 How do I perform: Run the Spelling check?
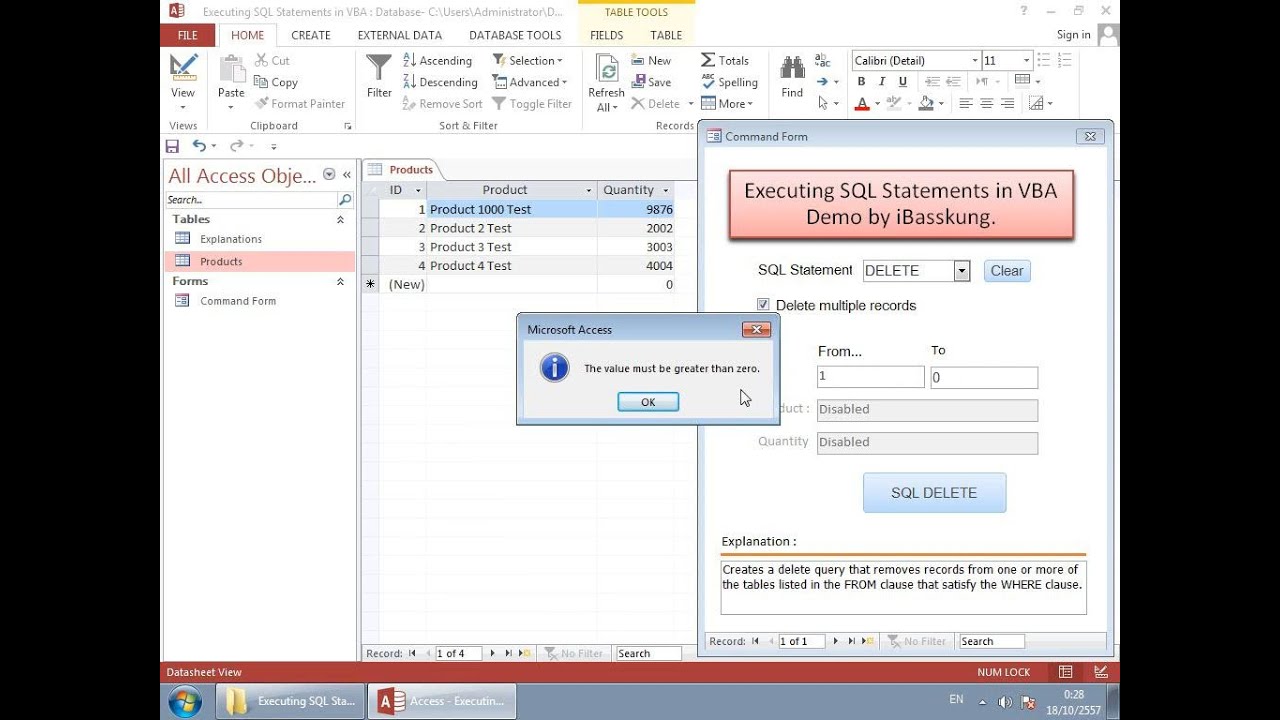click(x=729, y=82)
